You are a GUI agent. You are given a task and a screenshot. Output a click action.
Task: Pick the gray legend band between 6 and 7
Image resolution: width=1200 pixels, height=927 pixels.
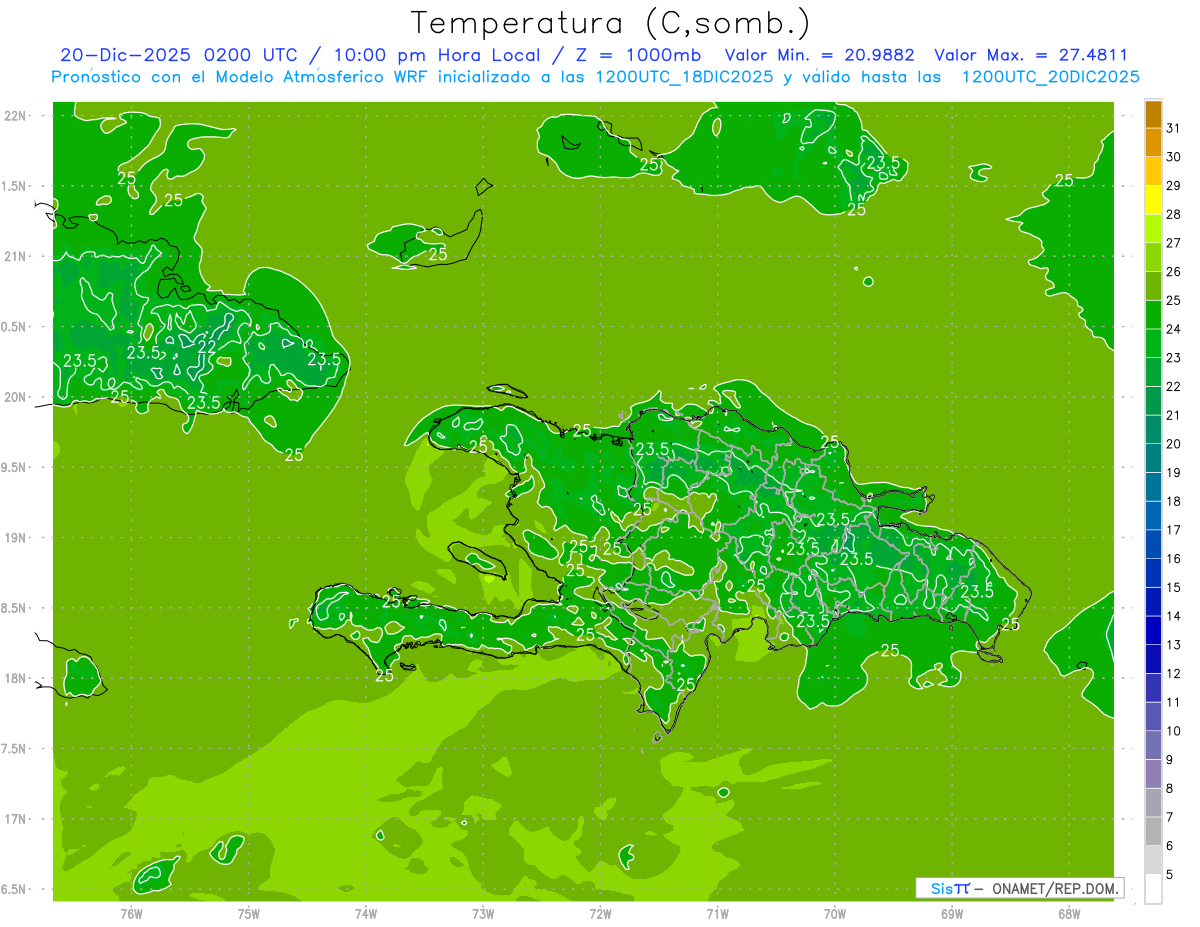click(1153, 831)
